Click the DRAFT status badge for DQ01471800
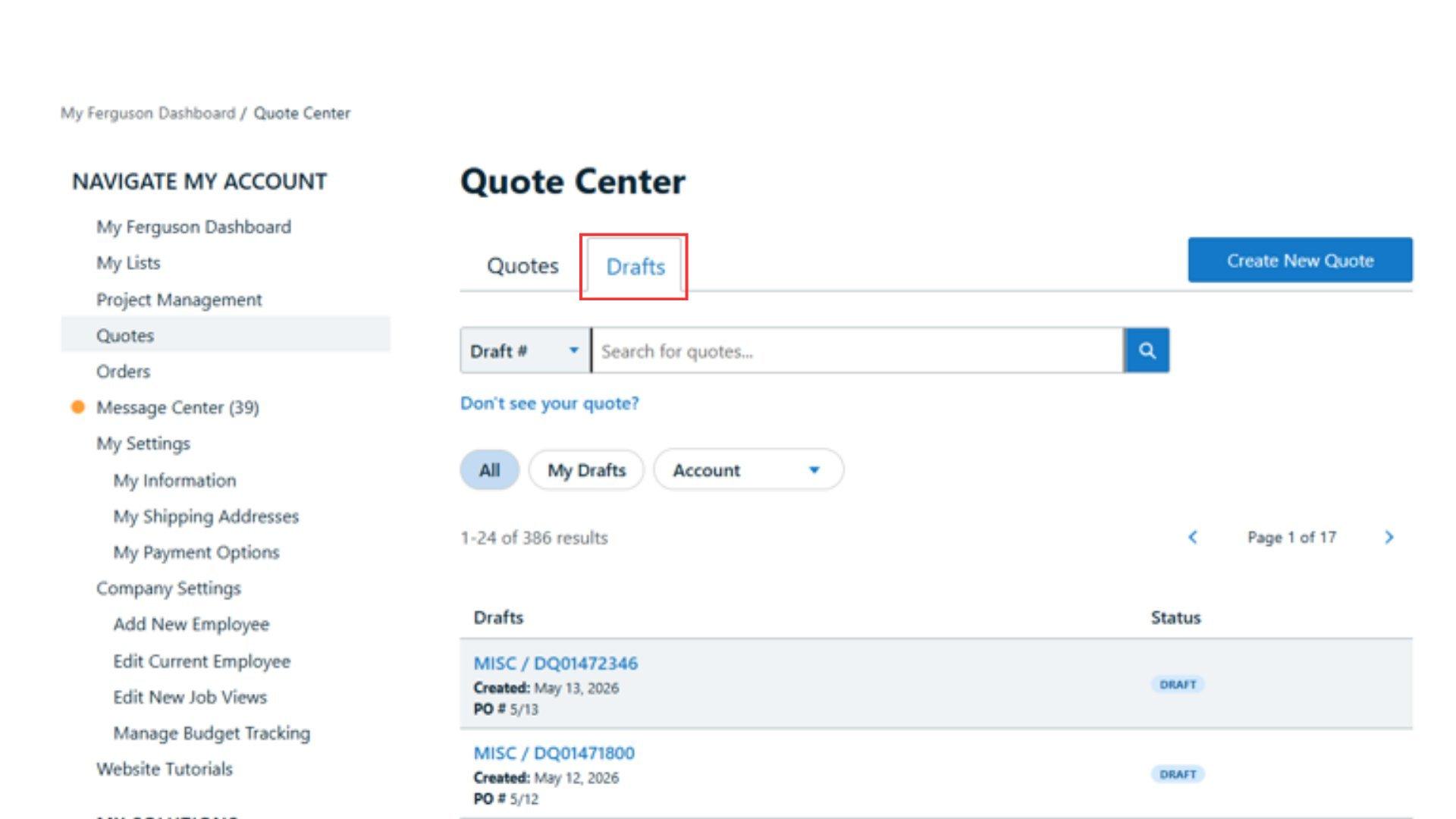1456x819 pixels. [x=1178, y=774]
